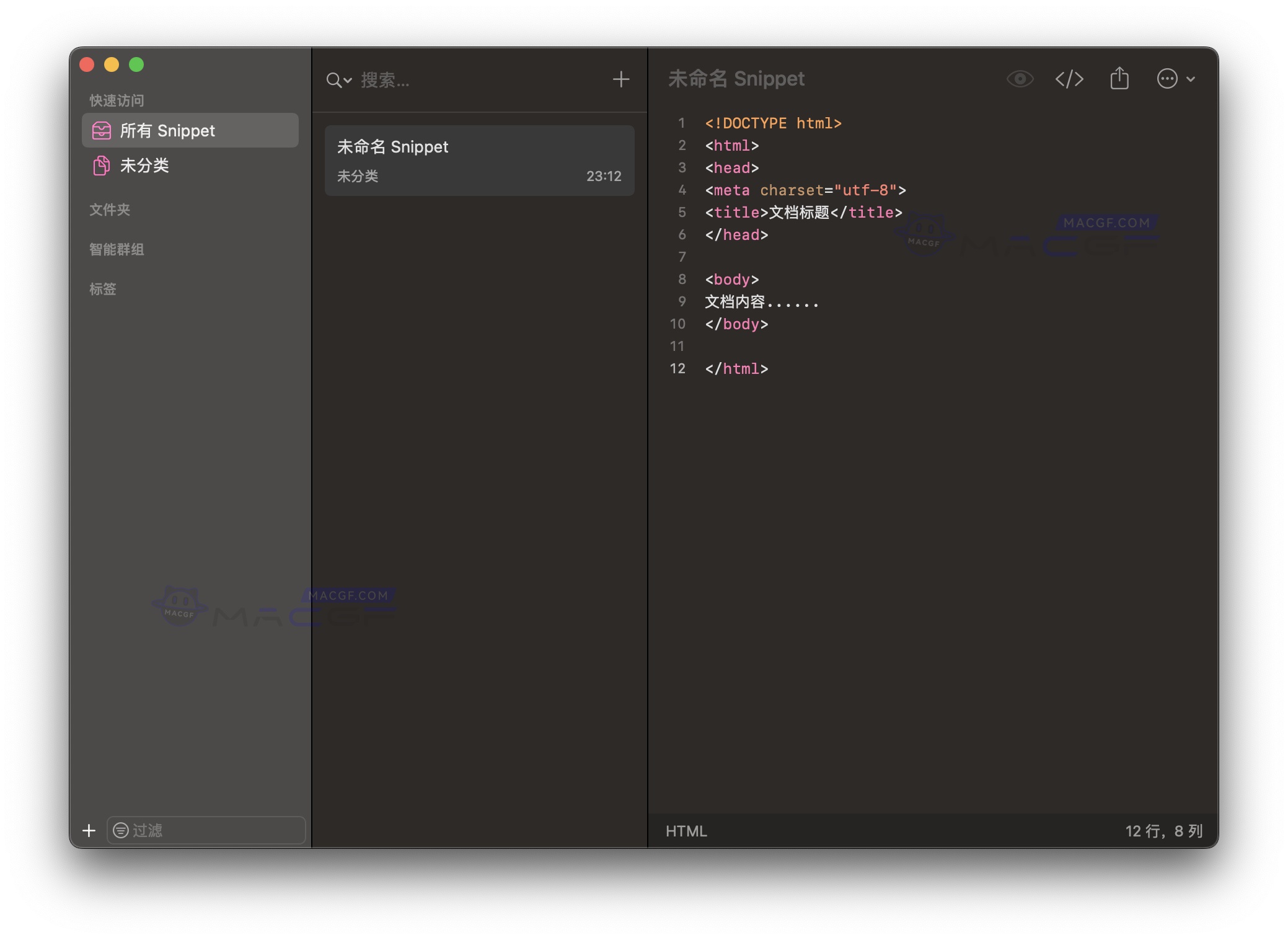Open the markup/code view </> icon
1288x940 pixels.
(x=1069, y=79)
